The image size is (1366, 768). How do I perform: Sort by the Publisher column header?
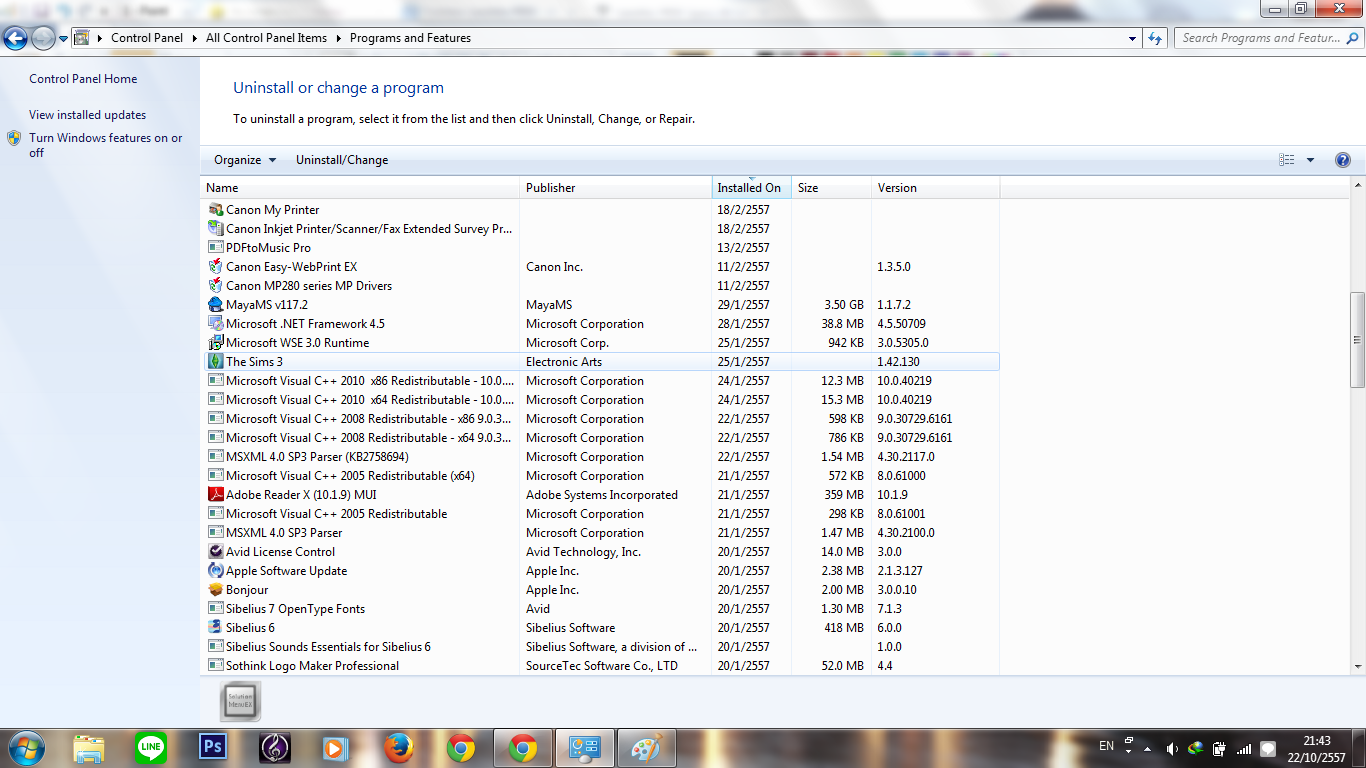tap(617, 188)
